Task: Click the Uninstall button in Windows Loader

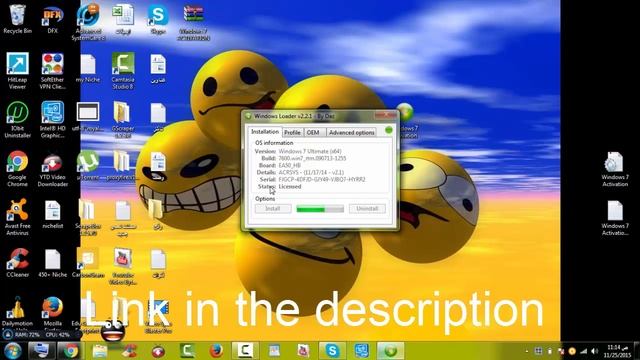Action: pos(367,209)
